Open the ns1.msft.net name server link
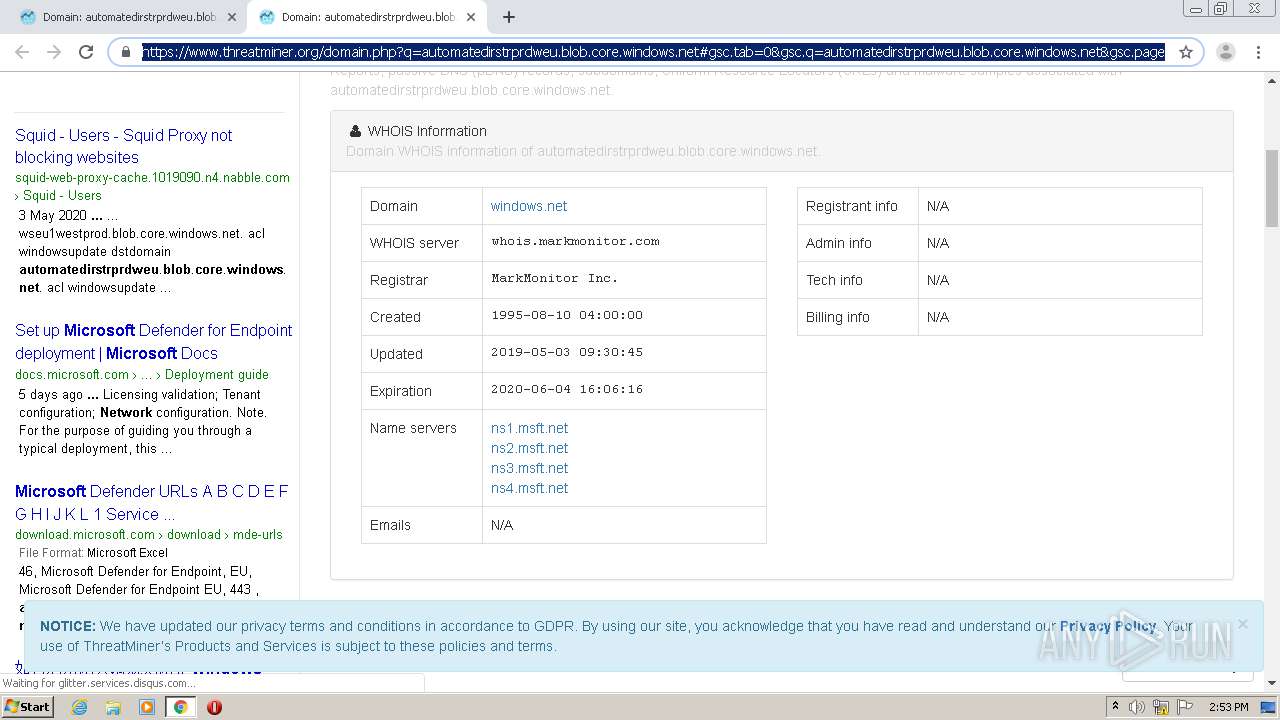The height and width of the screenshot is (720, 1280). click(x=529, y=428)
